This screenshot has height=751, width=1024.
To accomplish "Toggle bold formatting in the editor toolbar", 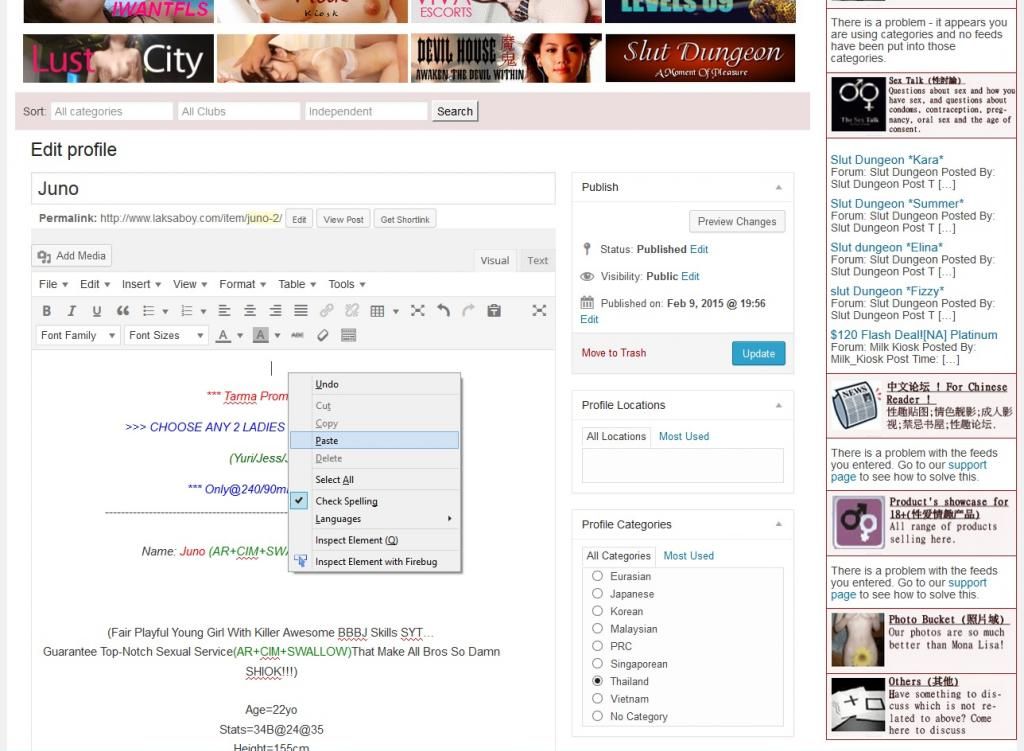I will pos(46,311).
